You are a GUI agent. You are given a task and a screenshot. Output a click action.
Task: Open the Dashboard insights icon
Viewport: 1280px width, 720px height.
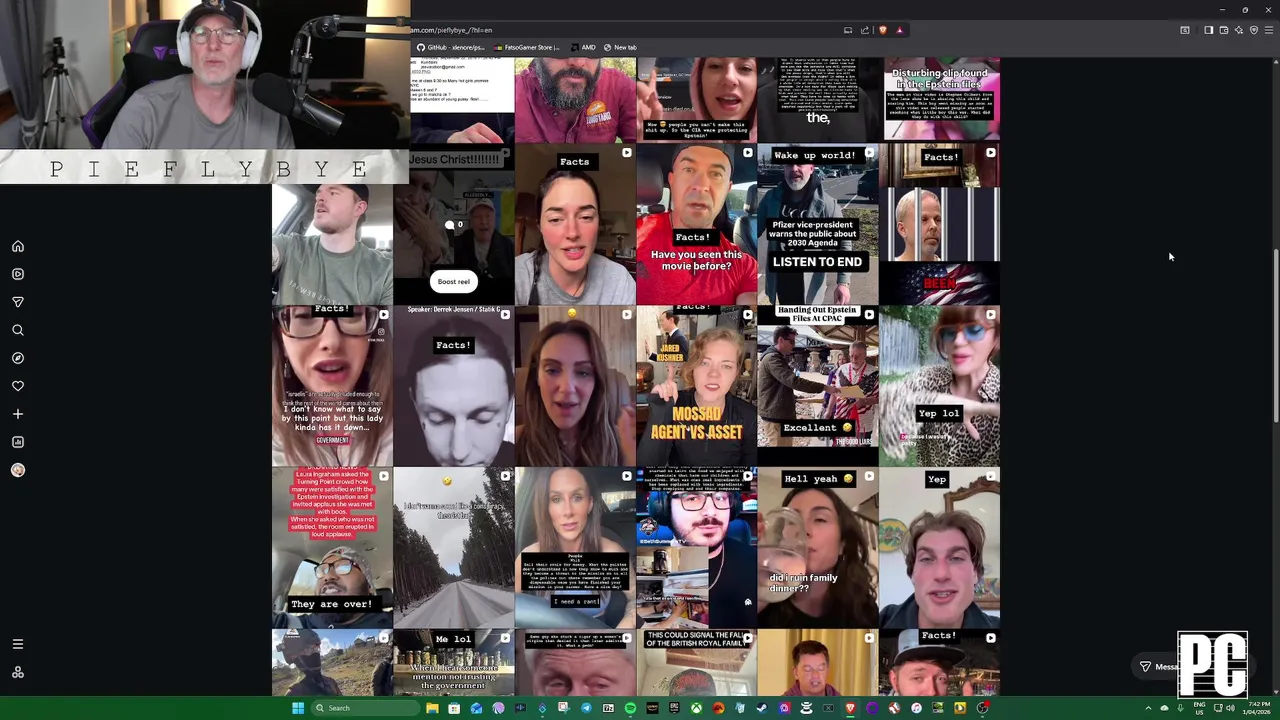[x=18, y=442]
